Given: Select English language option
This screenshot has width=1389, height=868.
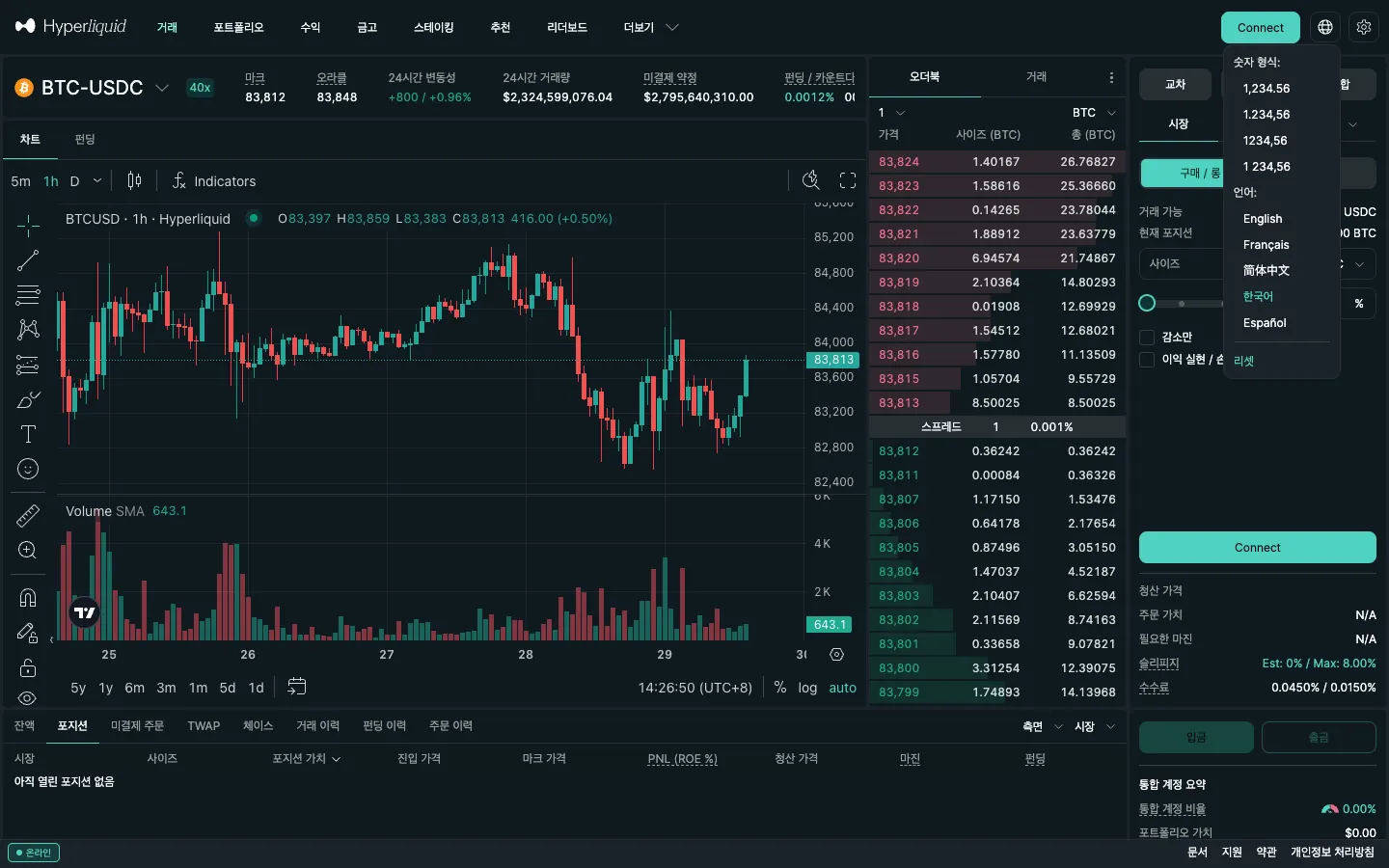Looking at the screenshot, I should [1263, 219].
